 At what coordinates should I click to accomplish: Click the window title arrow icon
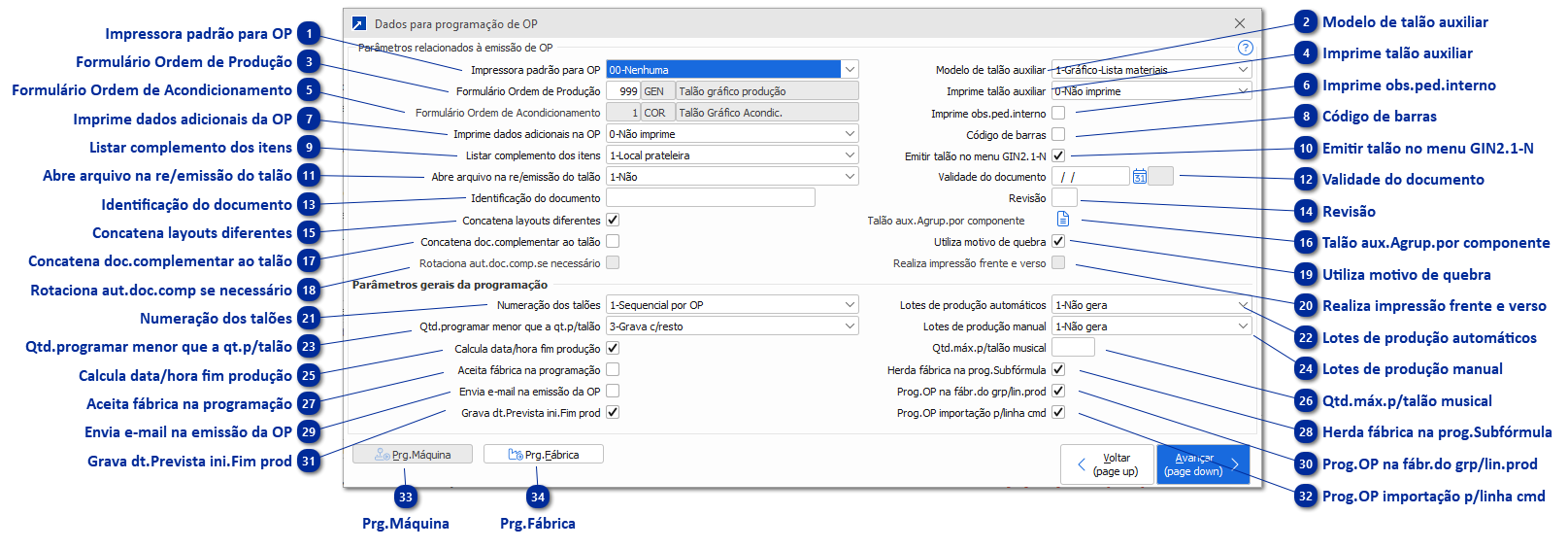click(359, 24)
